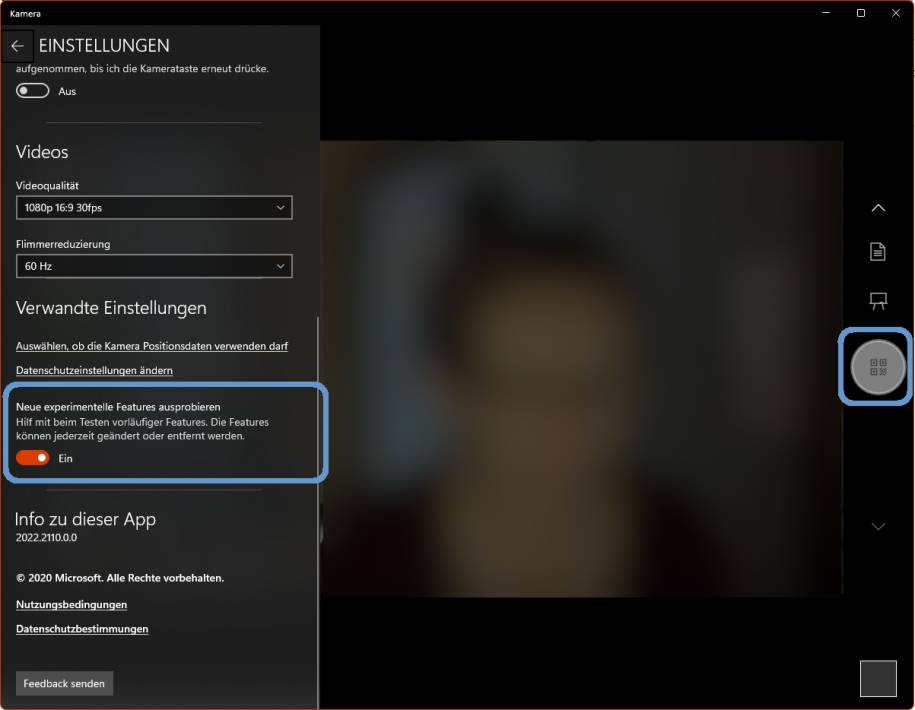Image resolution: width=915 pixels, height=710 pixels.
Task: Click 'Neue experimentelle Features ausprobieren' text
Action: click(118, 407)
